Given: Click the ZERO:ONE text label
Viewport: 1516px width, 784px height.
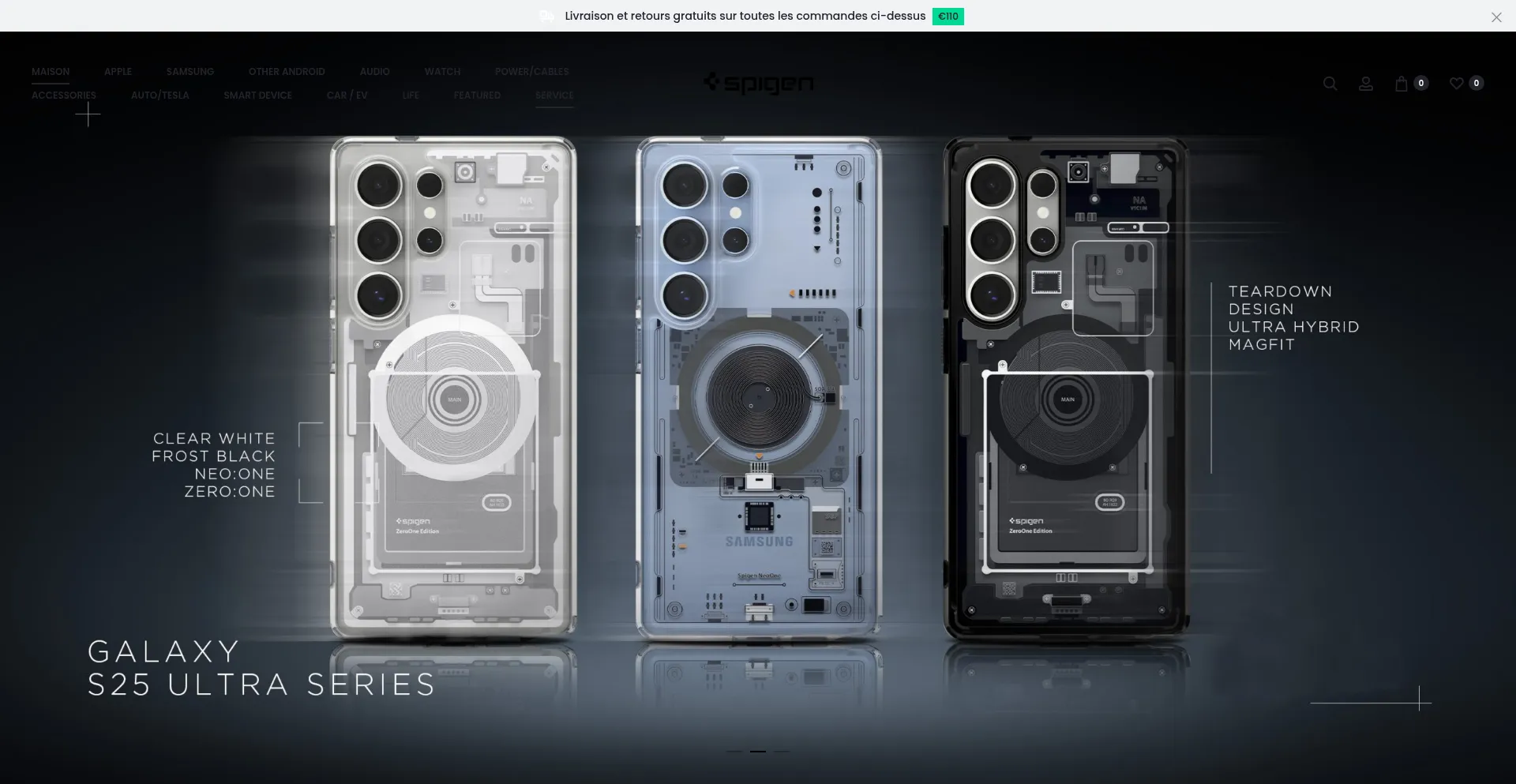Looking at the screenshot, I should click(230, 492).
